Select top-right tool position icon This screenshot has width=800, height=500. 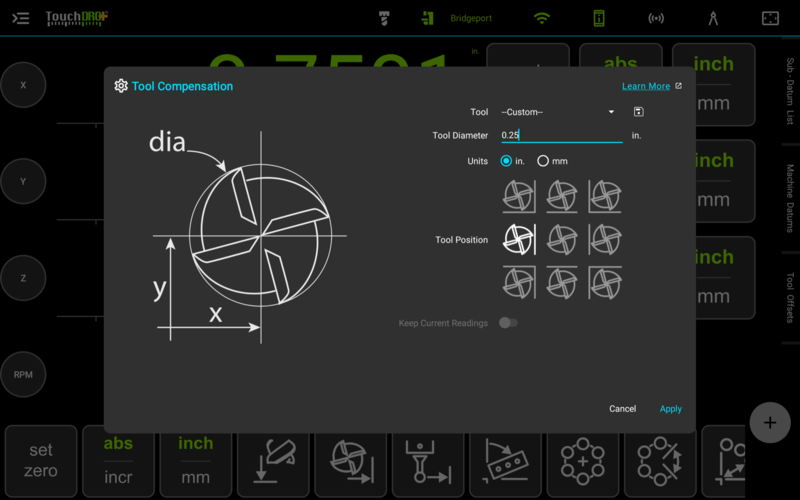click(605, 196)
